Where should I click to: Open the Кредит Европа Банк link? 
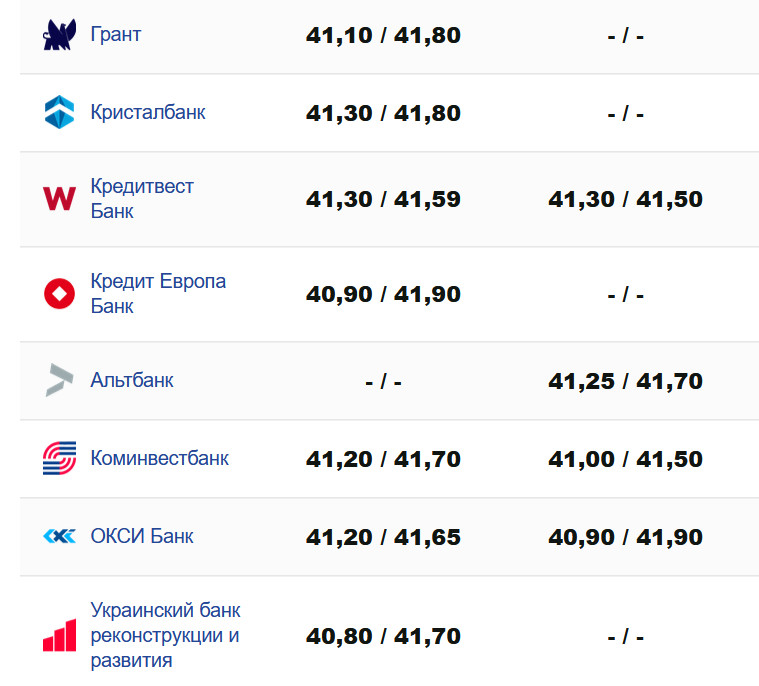pos(158,293)
